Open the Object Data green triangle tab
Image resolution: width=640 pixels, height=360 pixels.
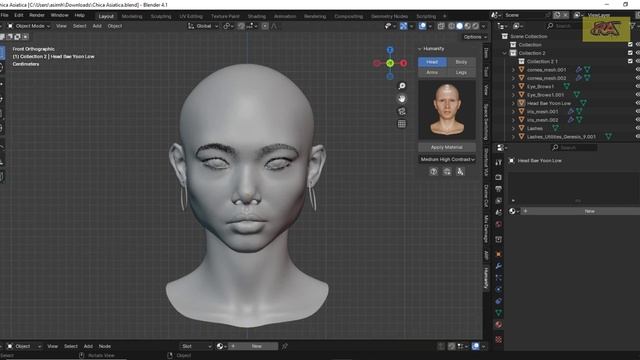point(498,313)
